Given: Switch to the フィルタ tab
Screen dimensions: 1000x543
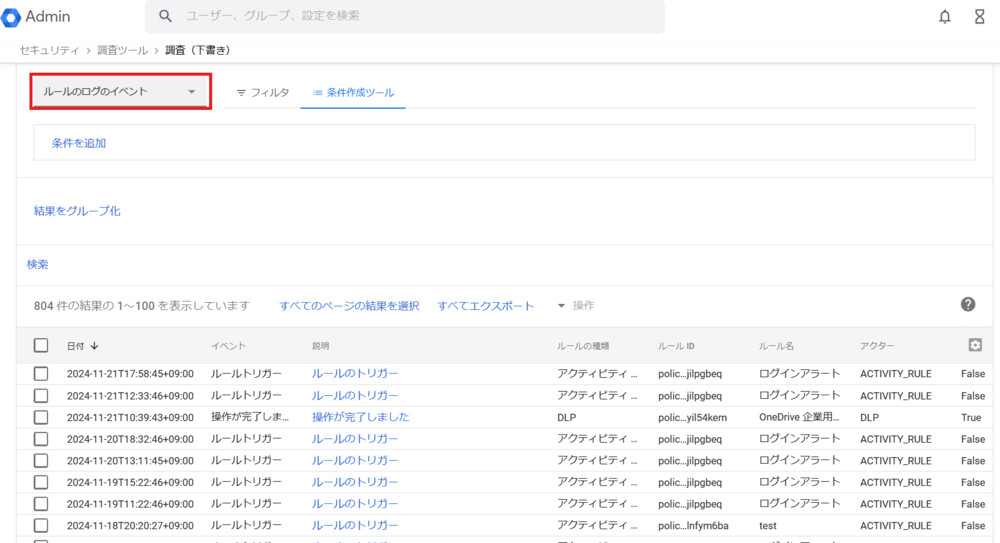Looking at the screenshot, I should click(x=263, y=92).
